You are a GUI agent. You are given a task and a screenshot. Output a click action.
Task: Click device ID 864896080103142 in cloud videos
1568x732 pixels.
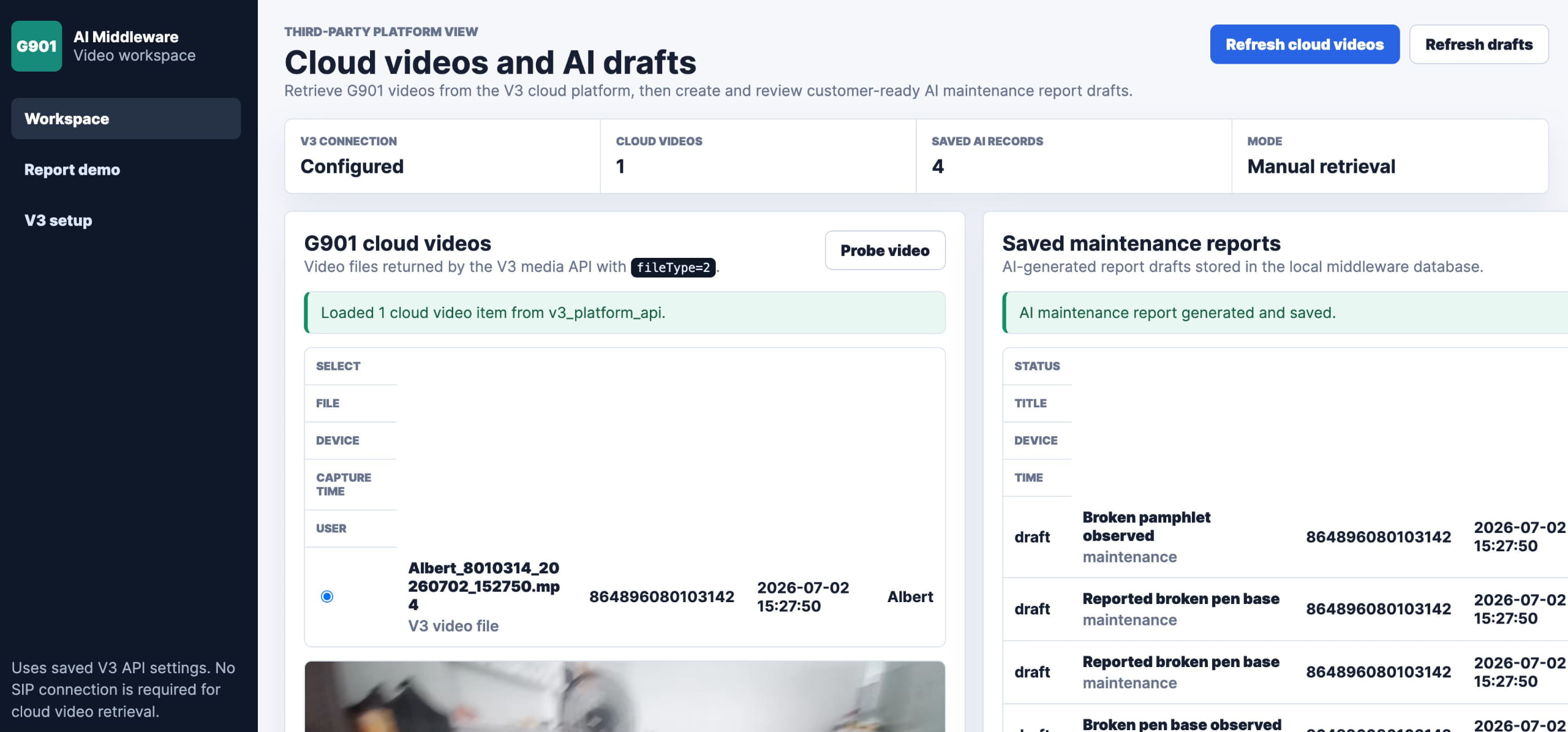click(661, 597)
